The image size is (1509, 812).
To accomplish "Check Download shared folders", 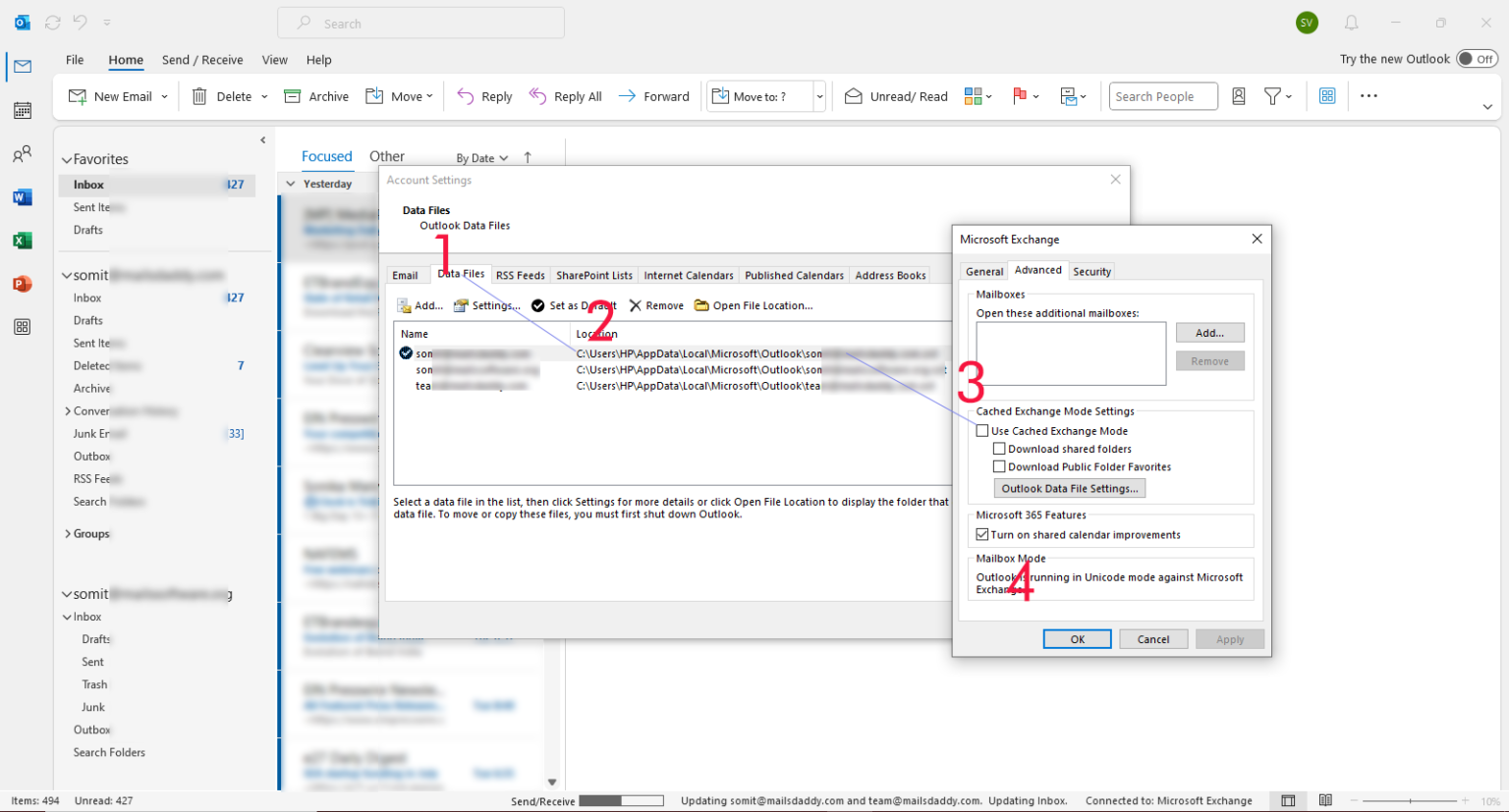I will click(999, 449).
